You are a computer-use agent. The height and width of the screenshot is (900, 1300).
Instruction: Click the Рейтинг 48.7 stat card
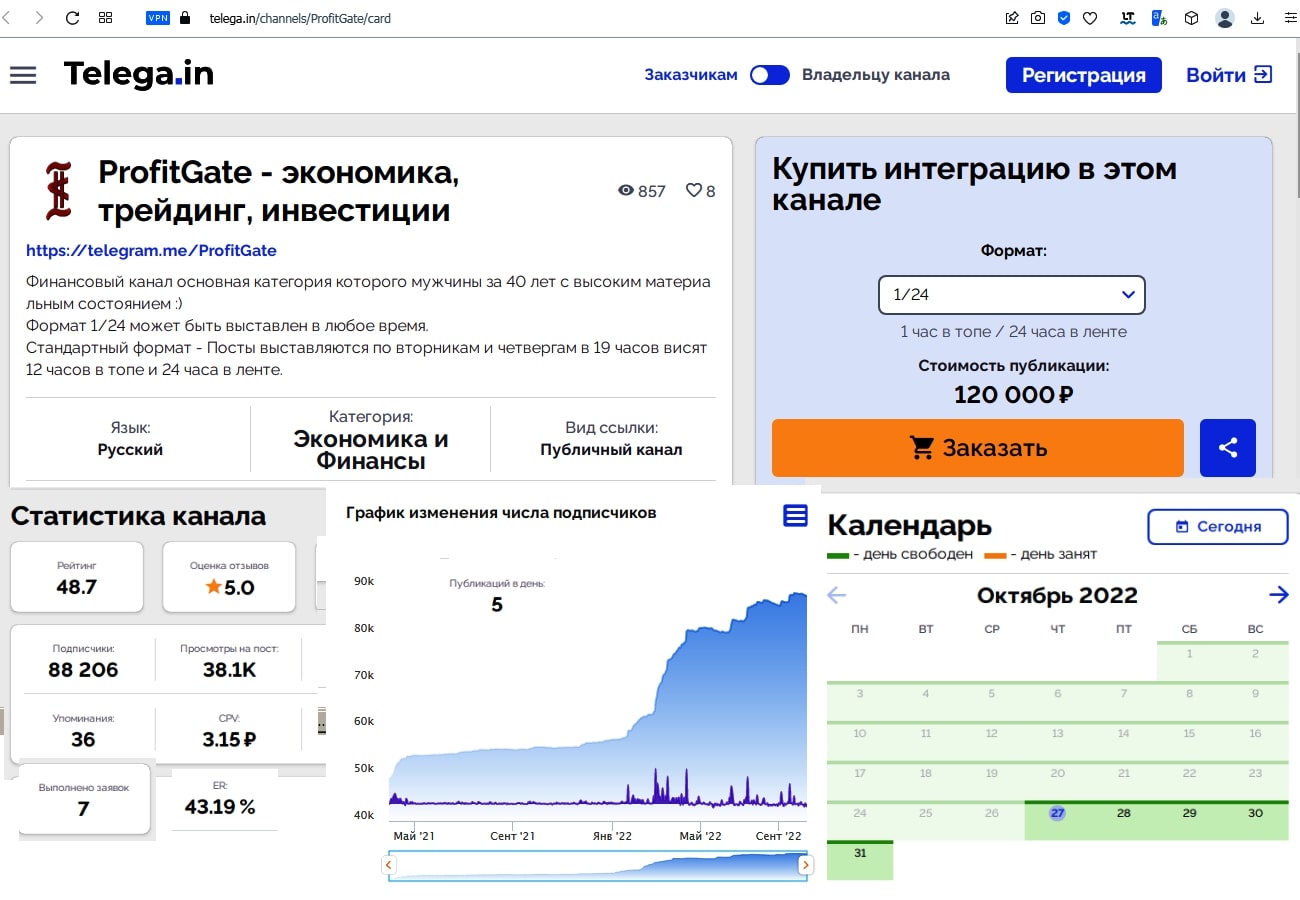77,577
